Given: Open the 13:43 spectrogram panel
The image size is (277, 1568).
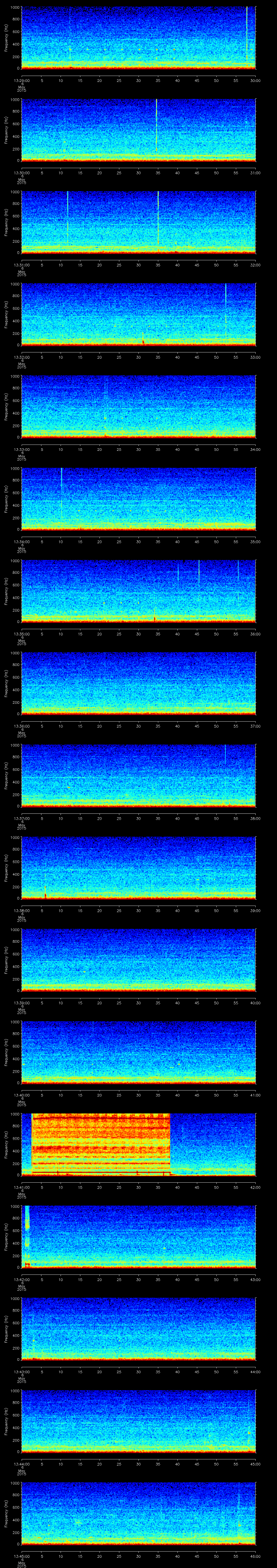Looking at the screenshot, I should click(138, 1328).
